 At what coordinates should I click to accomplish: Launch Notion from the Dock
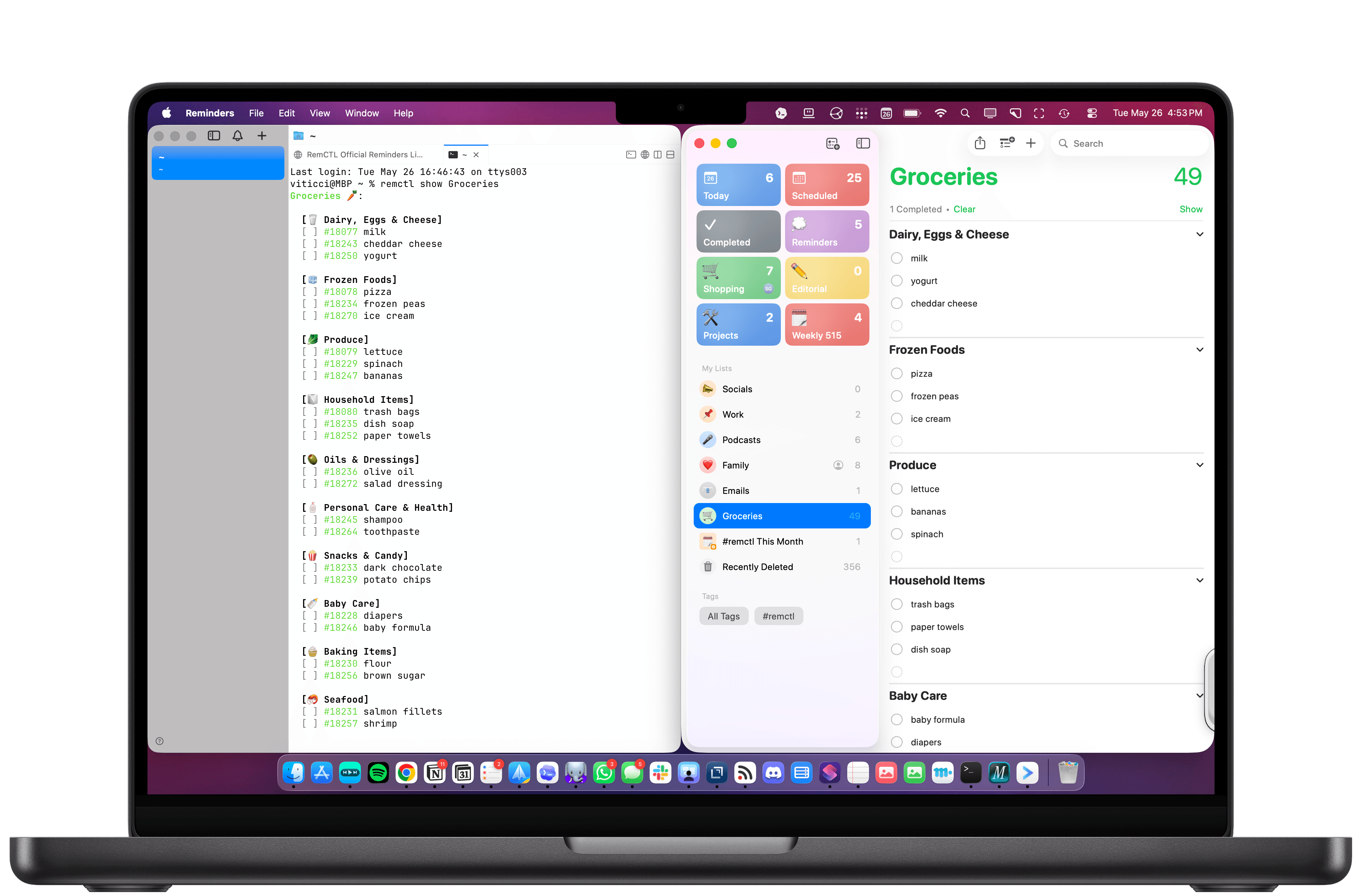point(434,773)
